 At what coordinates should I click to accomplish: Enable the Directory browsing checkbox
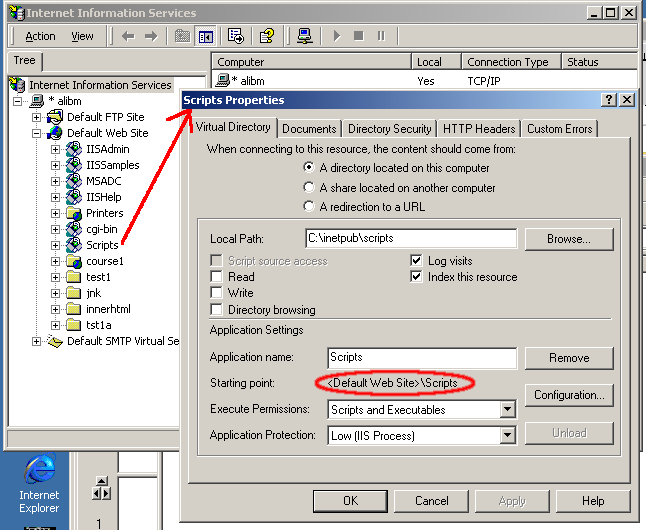pos(216,310)
